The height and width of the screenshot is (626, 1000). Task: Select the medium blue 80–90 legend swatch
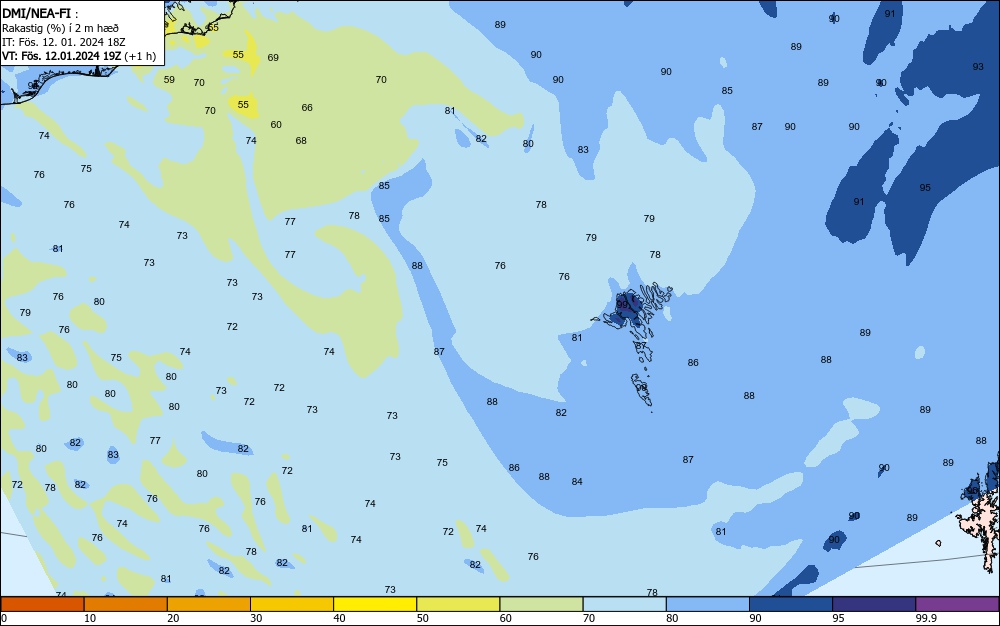708,604
